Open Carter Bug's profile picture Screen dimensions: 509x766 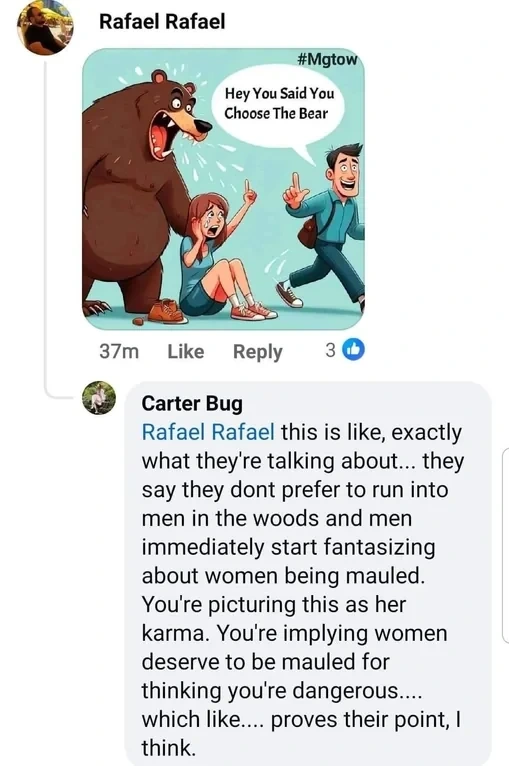(99, 398)
